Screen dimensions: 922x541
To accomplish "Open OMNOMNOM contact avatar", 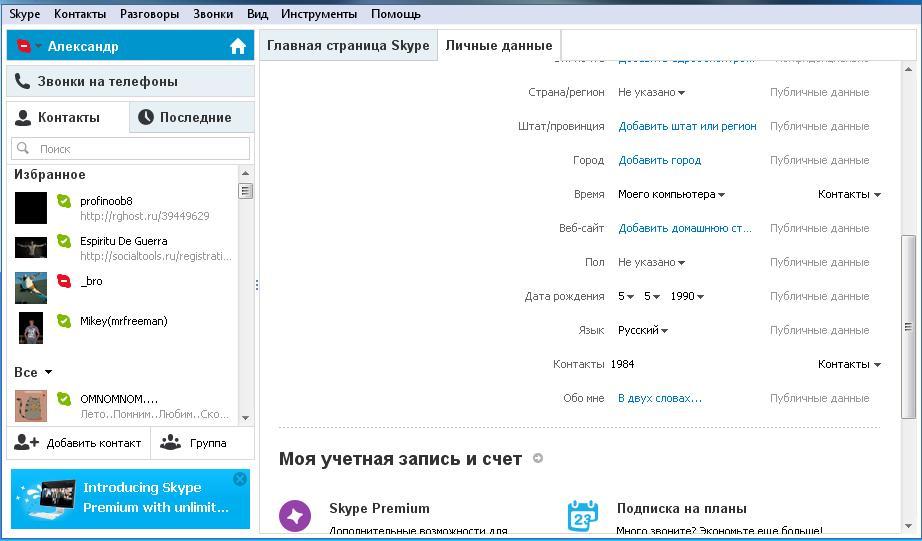I will (31, 405).
